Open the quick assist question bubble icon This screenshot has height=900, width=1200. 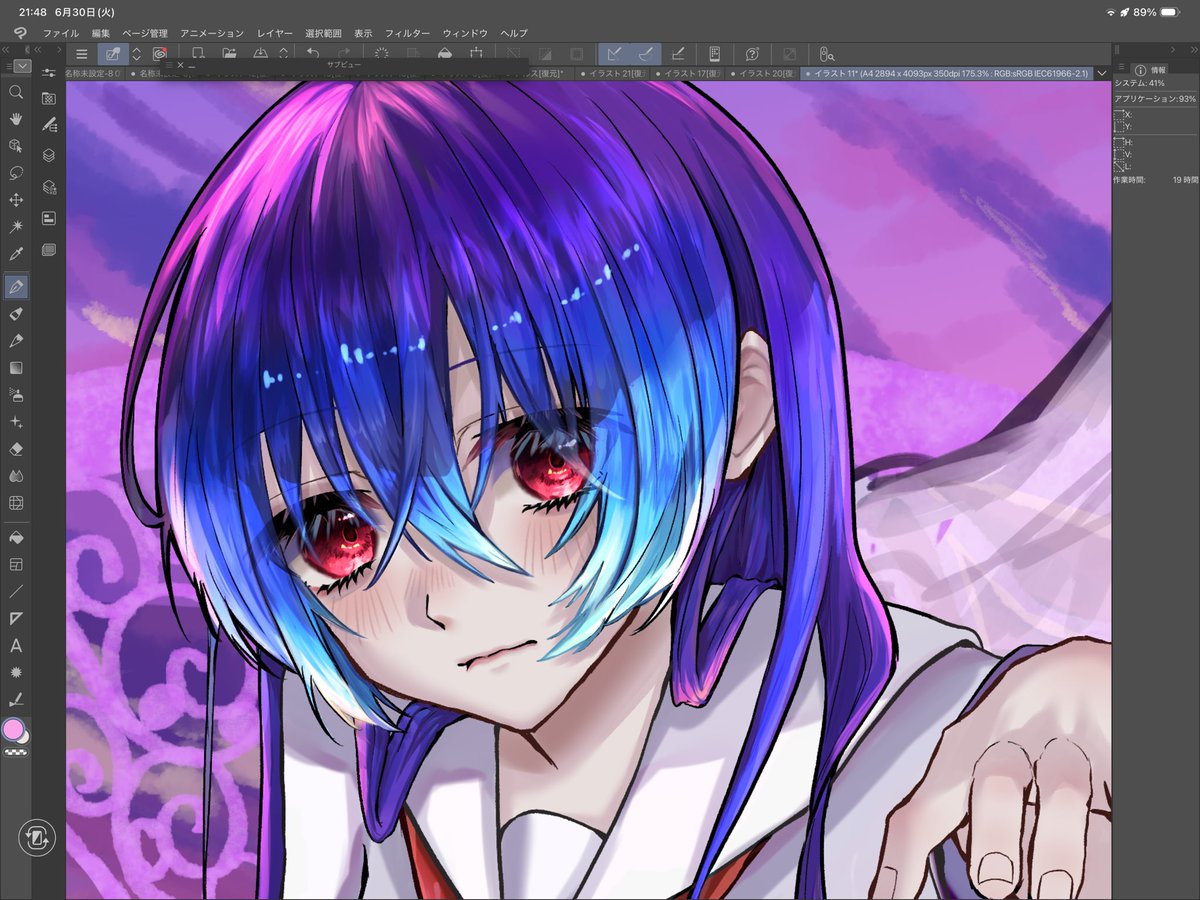coord(752,54)
